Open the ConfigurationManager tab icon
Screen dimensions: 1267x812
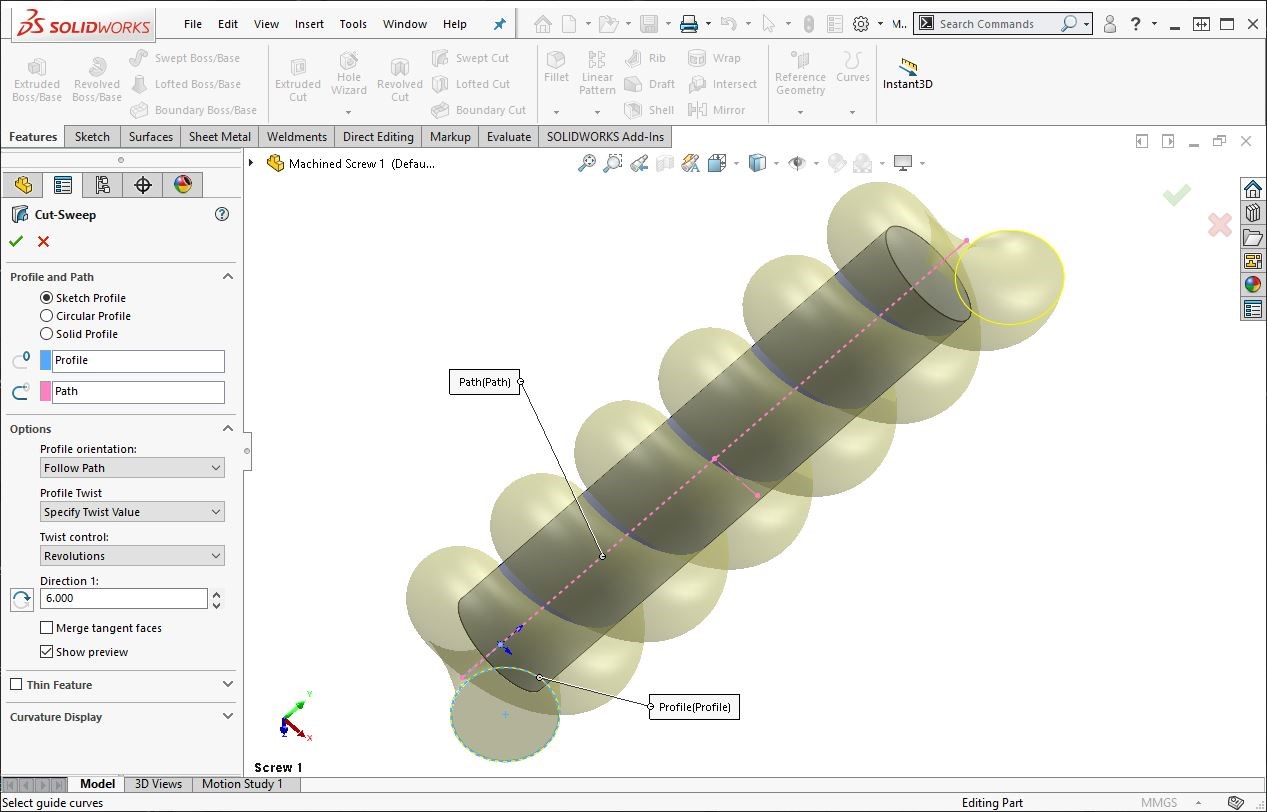pos(102,184)
